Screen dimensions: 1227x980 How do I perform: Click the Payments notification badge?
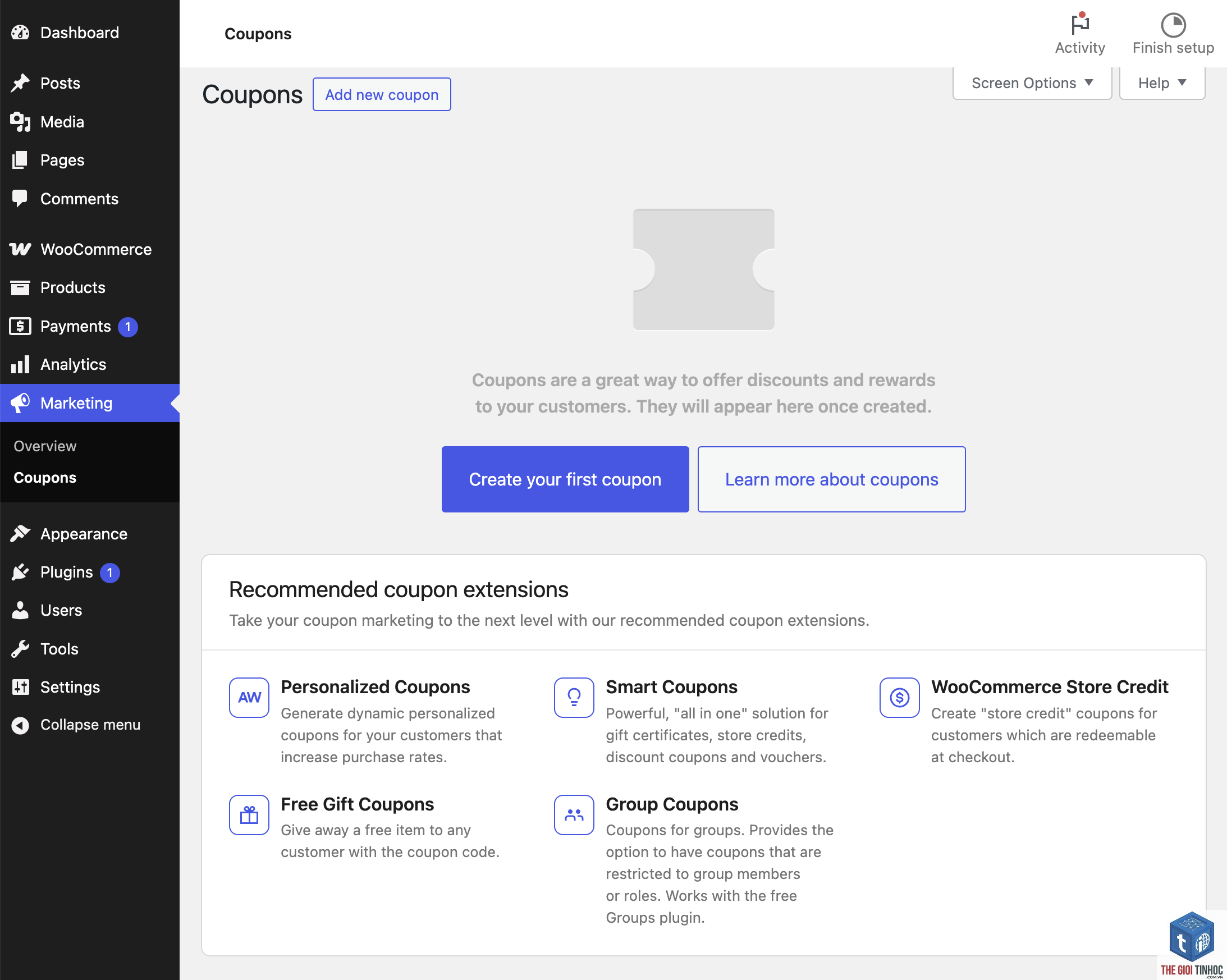pos(127,327)
